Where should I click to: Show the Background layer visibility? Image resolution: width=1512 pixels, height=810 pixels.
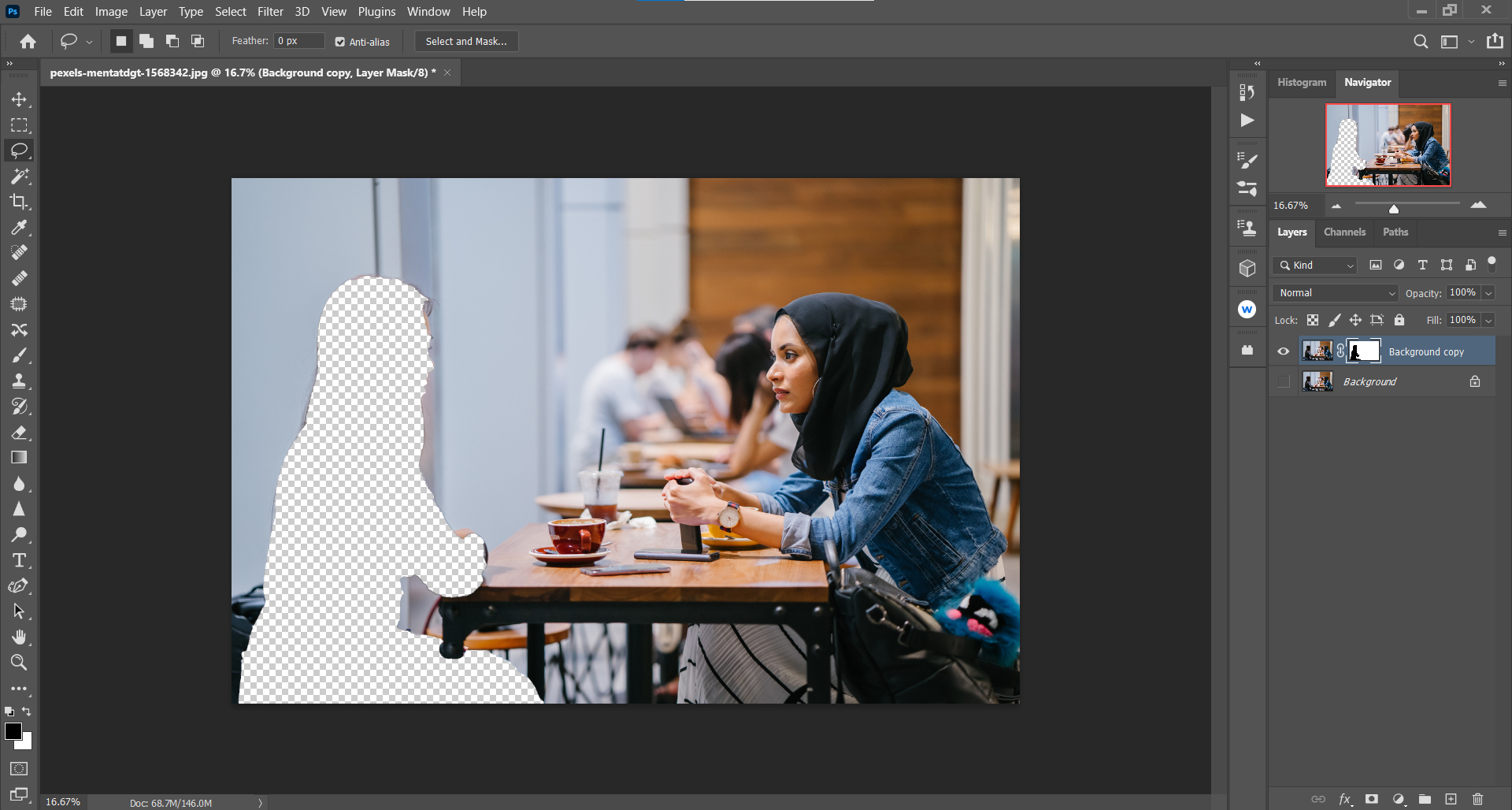point(1284,381)
